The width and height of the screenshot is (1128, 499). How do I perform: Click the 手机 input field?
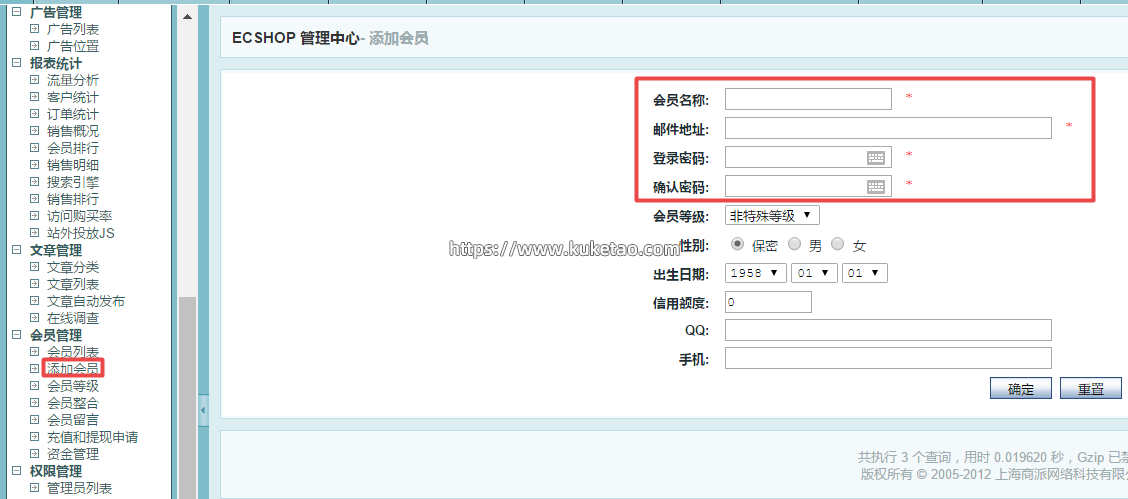tap(888, 358)
